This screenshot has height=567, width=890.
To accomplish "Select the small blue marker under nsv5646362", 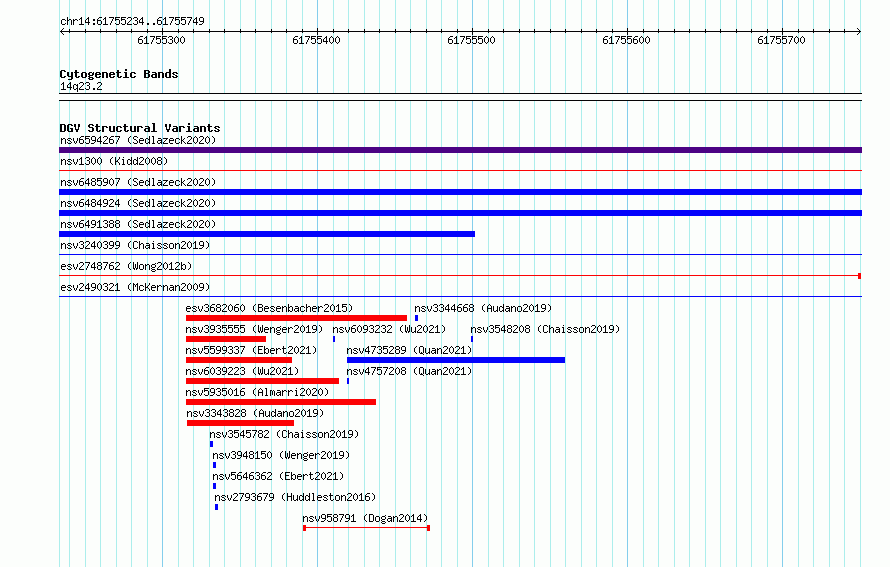I will click(x=214, y=486).
